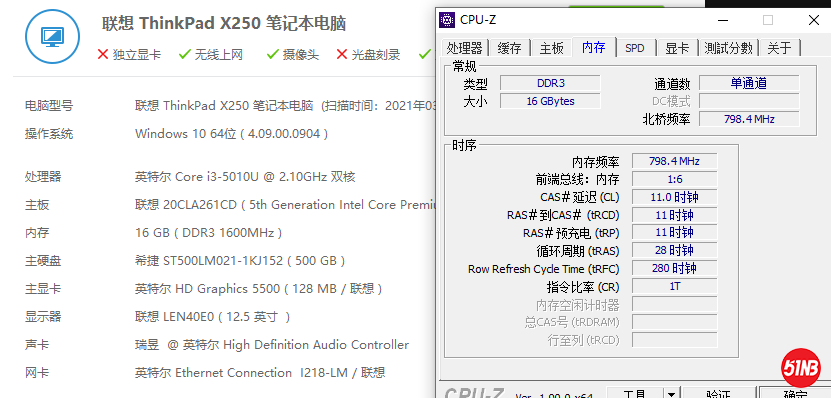
Task: Click the 前端总线:内存 ratio value 1:6
Action: 674,179
